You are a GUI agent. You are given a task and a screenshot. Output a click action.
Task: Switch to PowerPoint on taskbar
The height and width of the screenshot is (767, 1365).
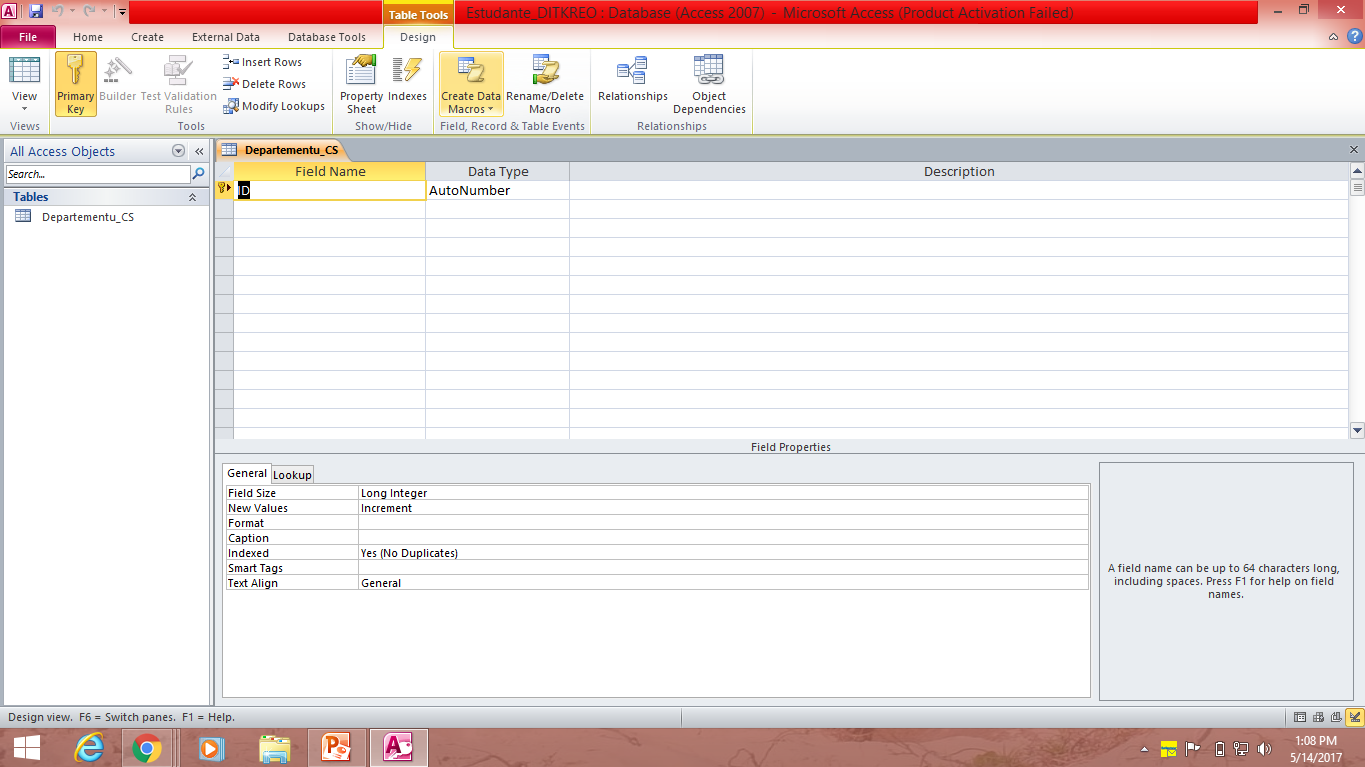click(x=336, y=748)
